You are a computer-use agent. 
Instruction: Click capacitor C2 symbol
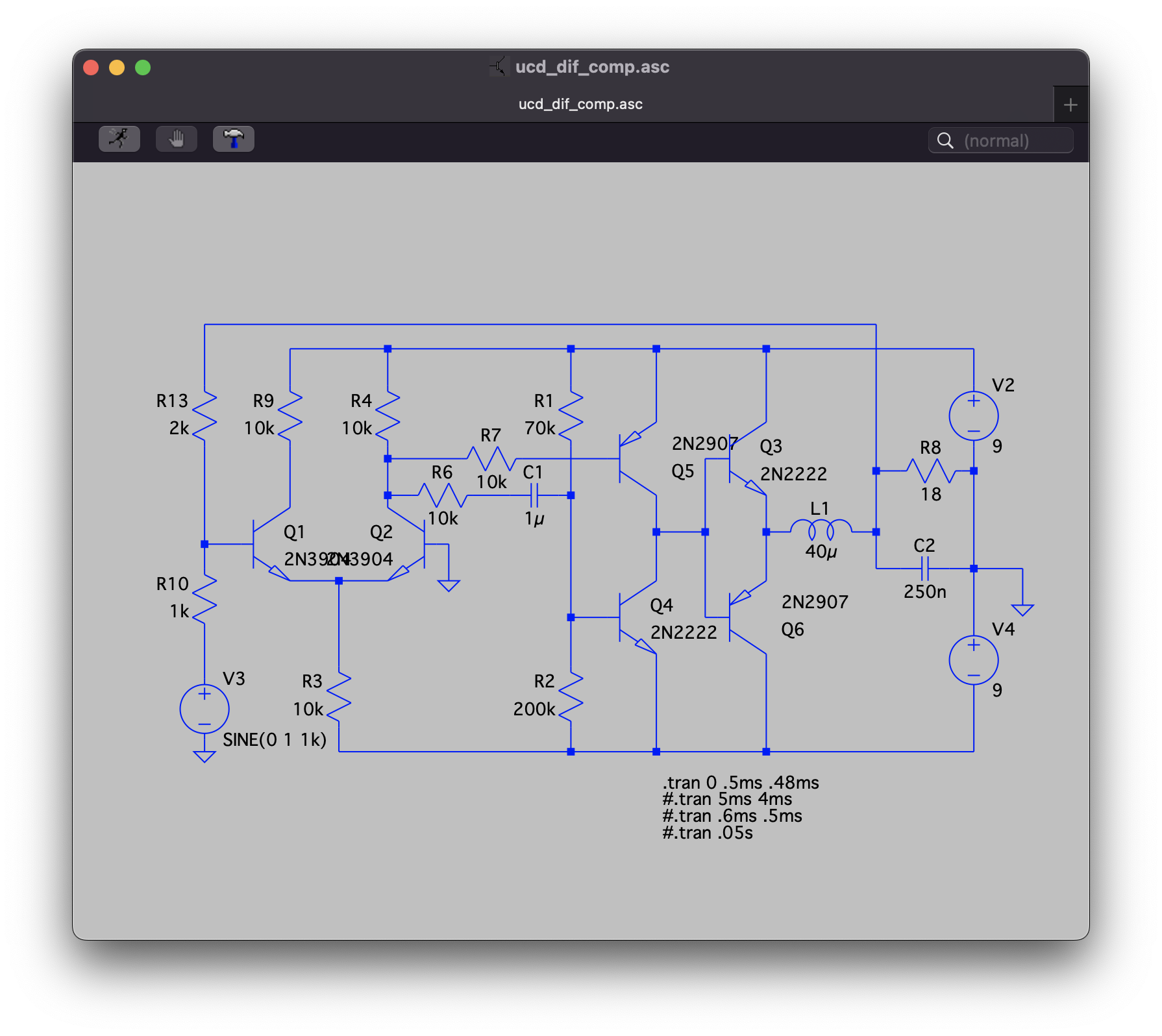[925, 569]
